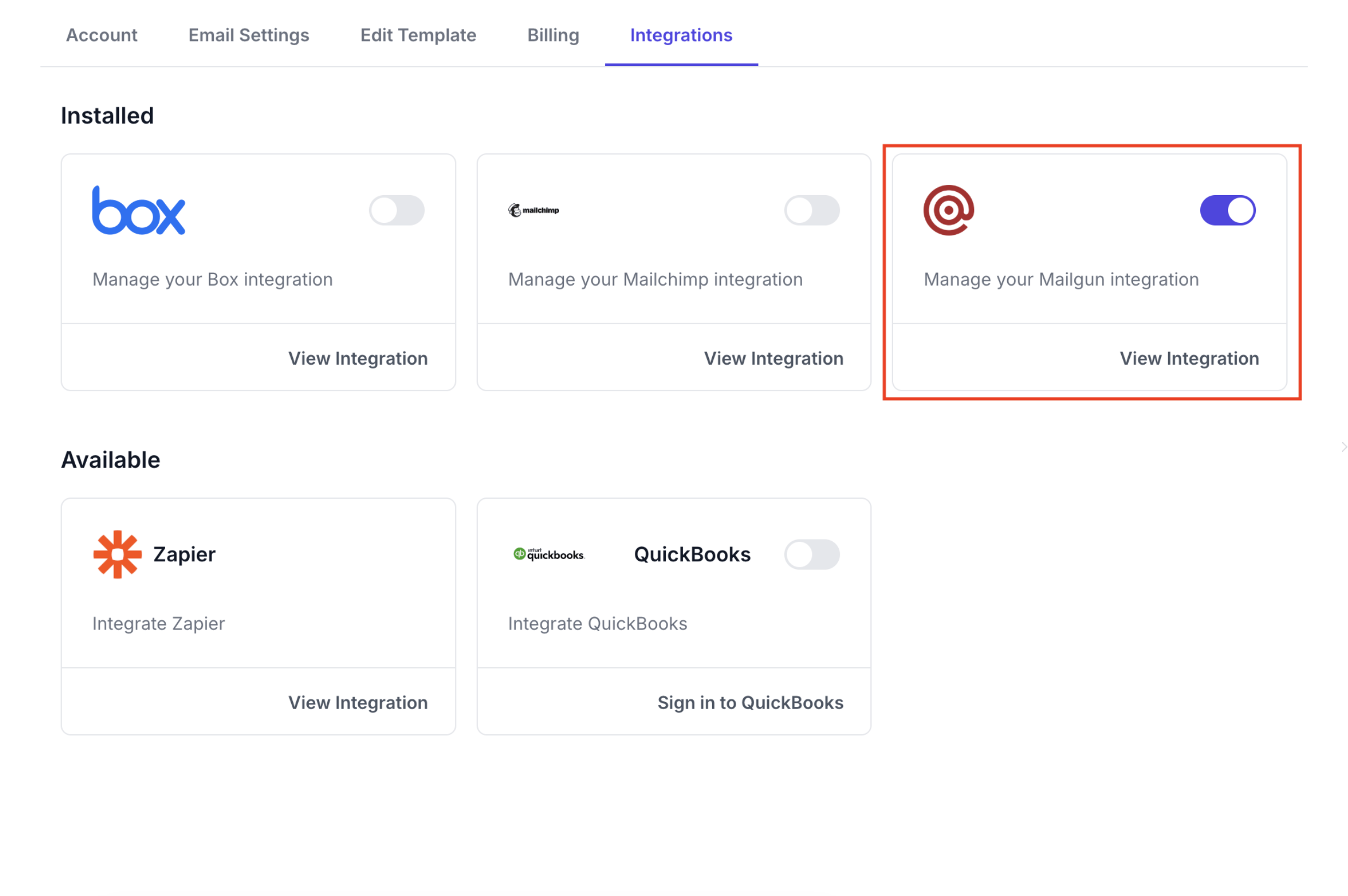View Integration for the Mailchimp card
Image resolution: width=1348 pixels, height=896 pixels.
point(773,358)
